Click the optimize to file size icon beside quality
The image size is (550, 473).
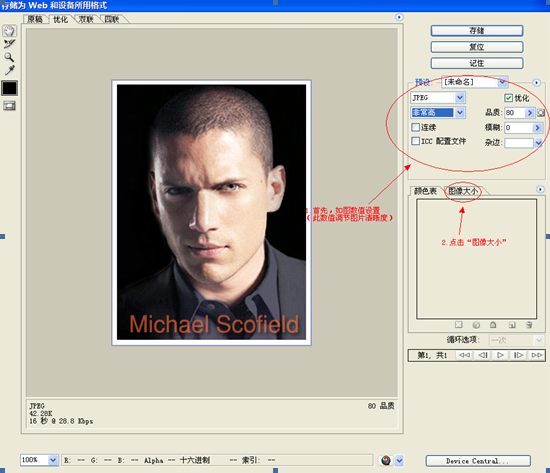[541, 113]
